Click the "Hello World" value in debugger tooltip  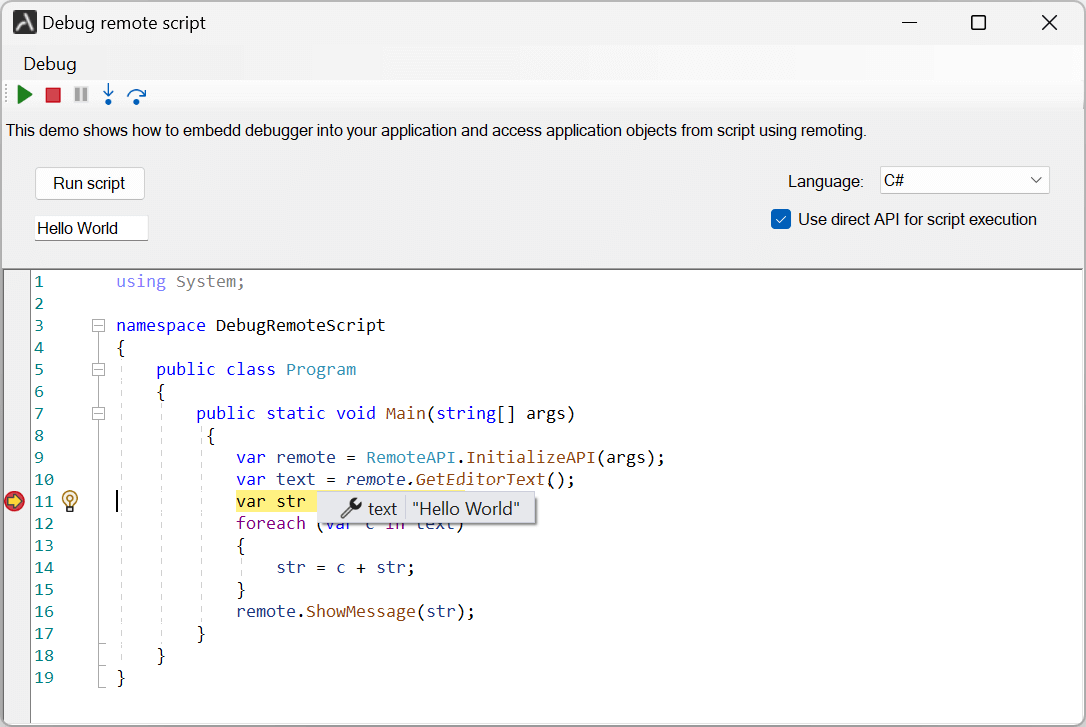click(466, 509)
